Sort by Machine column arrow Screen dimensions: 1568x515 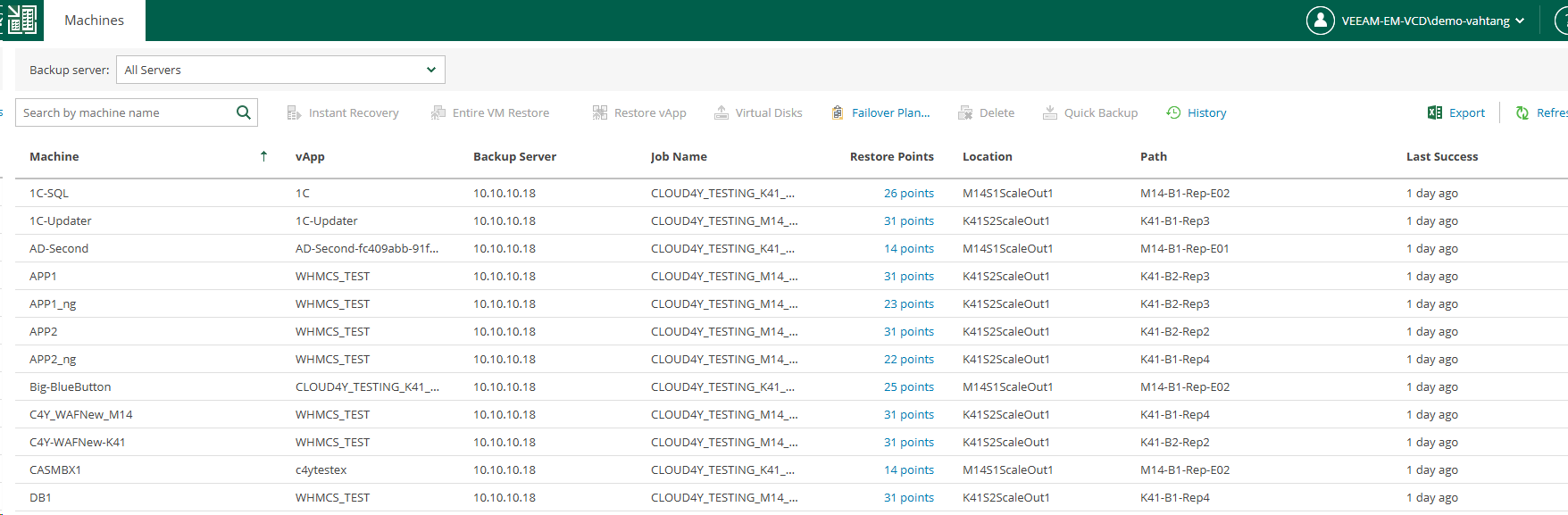click(263, 156)
